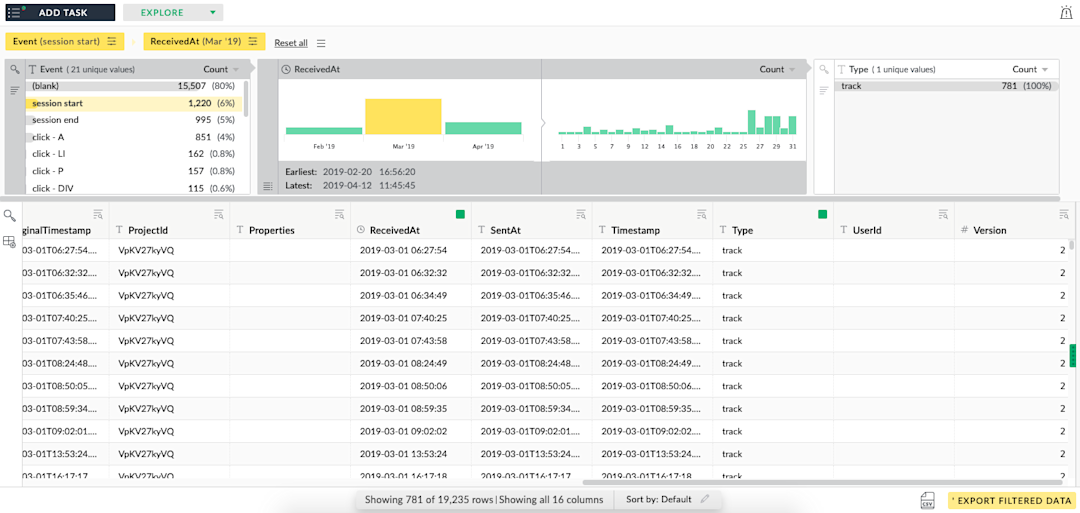Select the Feb '19 histogram bar
The height and width of the screenshot is (513, 1080).
click(324, 130)
